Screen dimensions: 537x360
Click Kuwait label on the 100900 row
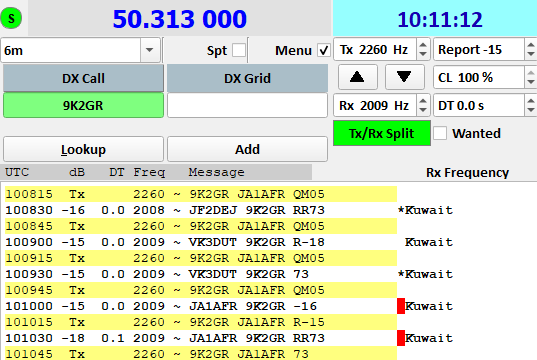429,242
